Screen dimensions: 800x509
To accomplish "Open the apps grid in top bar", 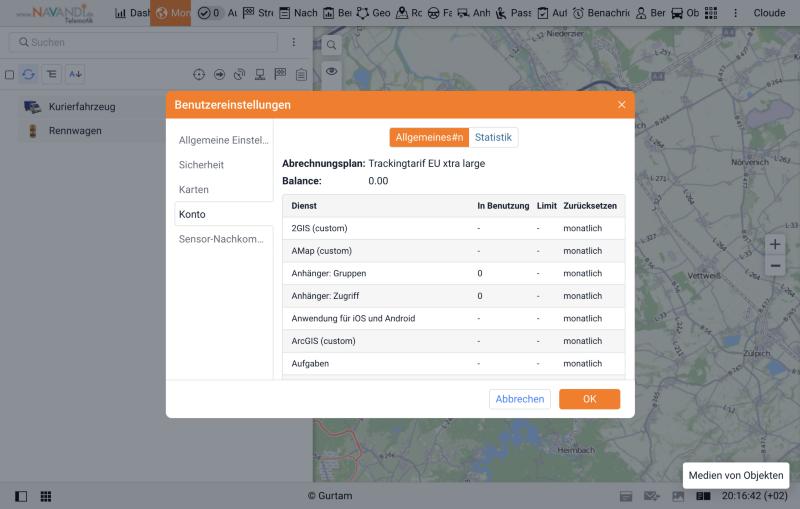I will tap(711, 13).
